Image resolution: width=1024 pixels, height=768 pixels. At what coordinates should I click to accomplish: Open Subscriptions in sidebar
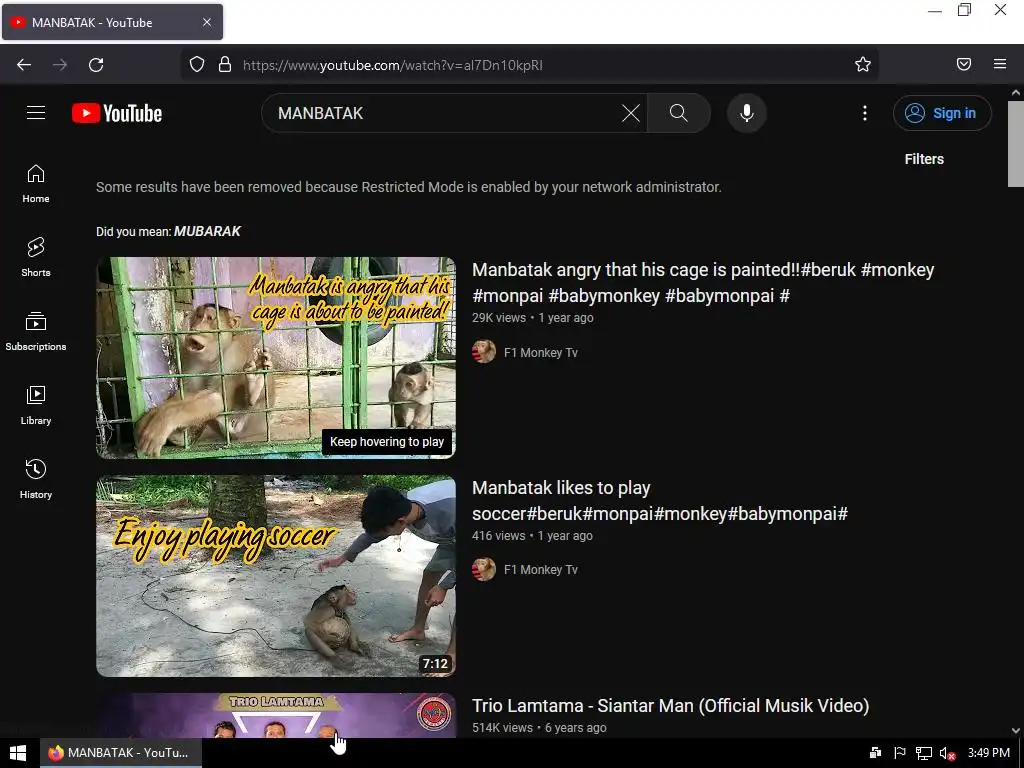[x=36, y=331]
